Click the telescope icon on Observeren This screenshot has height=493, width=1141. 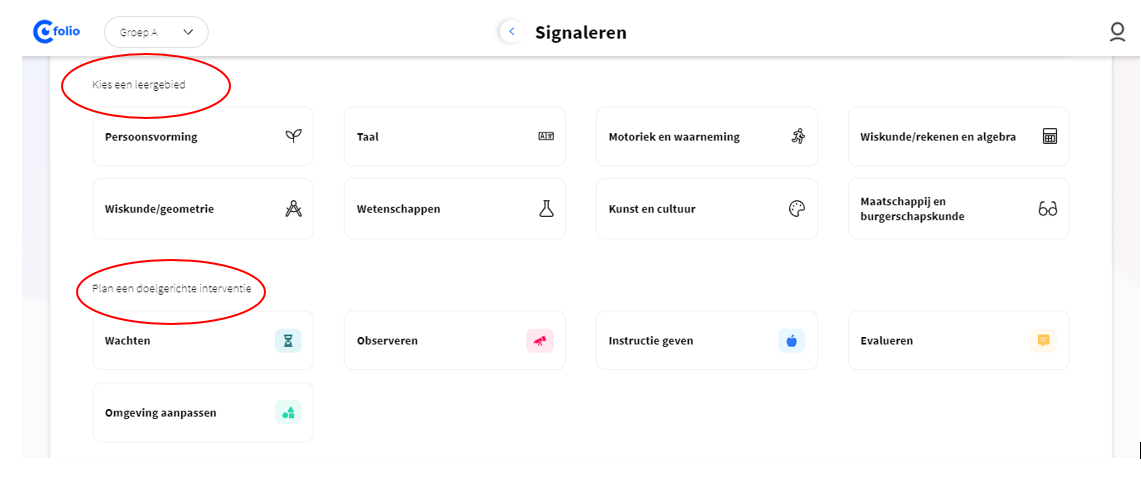pos(540,341)
